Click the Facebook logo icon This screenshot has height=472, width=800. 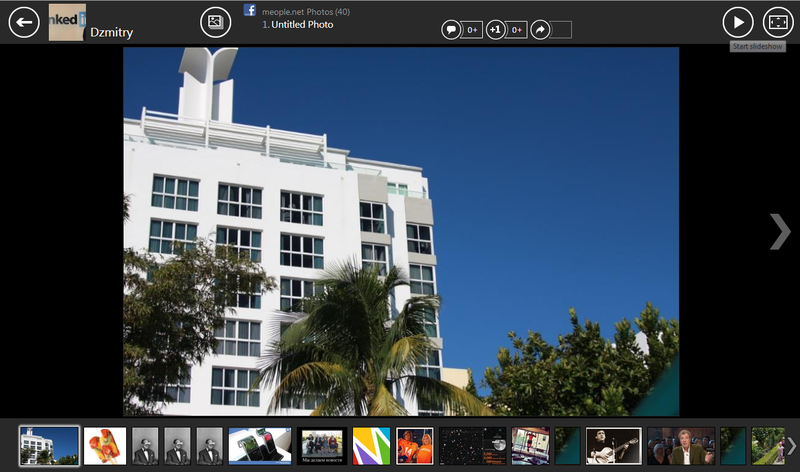click(x=249, y=10)
